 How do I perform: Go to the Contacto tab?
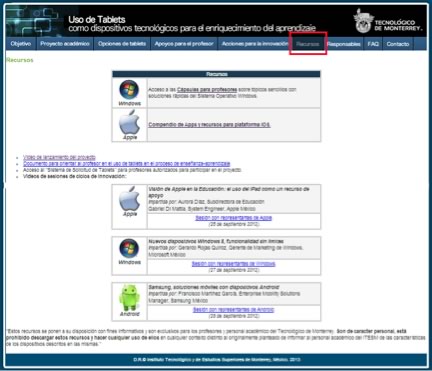[398, 44]
